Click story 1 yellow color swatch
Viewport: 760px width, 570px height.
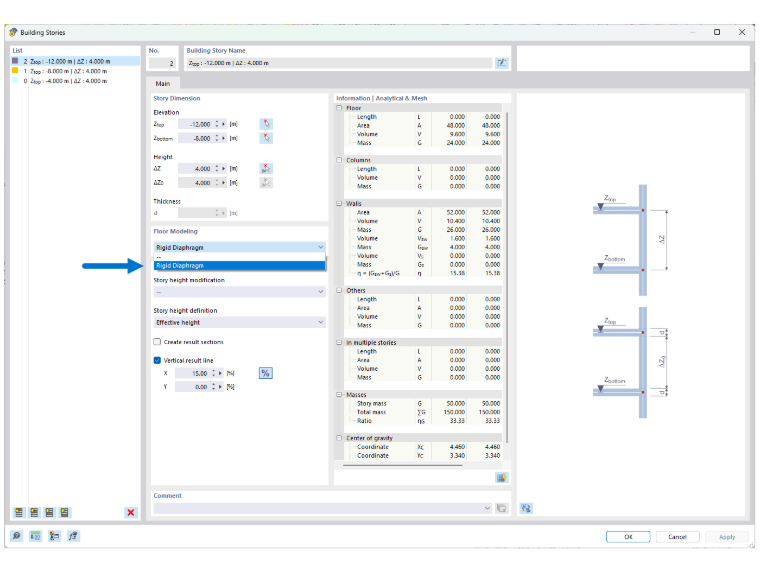pos(15,71)
